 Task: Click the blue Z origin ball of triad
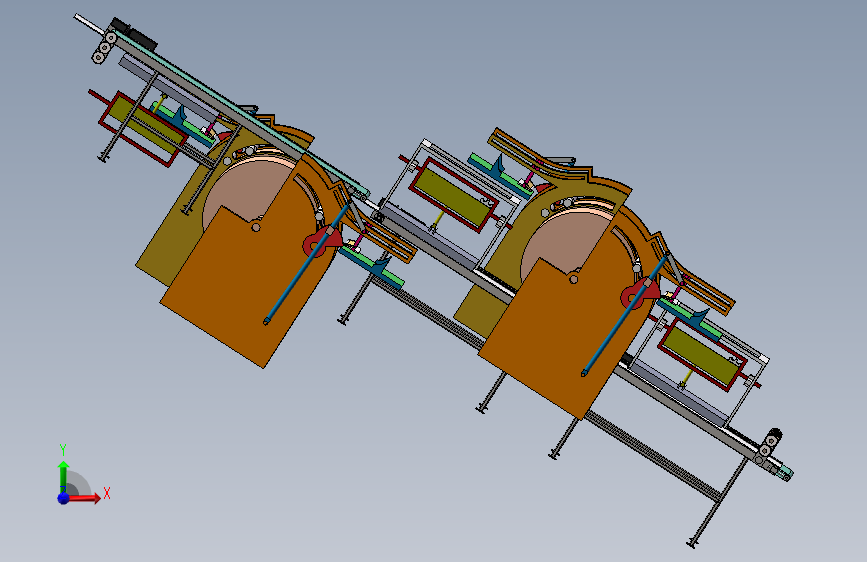(64, 498)
